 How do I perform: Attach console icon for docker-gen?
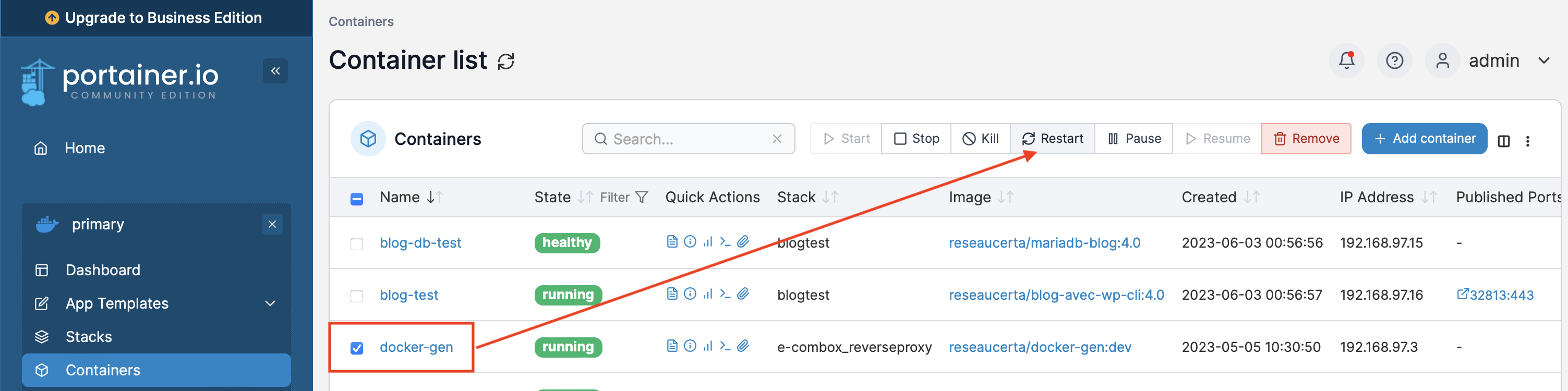click(x=743, y=347)
